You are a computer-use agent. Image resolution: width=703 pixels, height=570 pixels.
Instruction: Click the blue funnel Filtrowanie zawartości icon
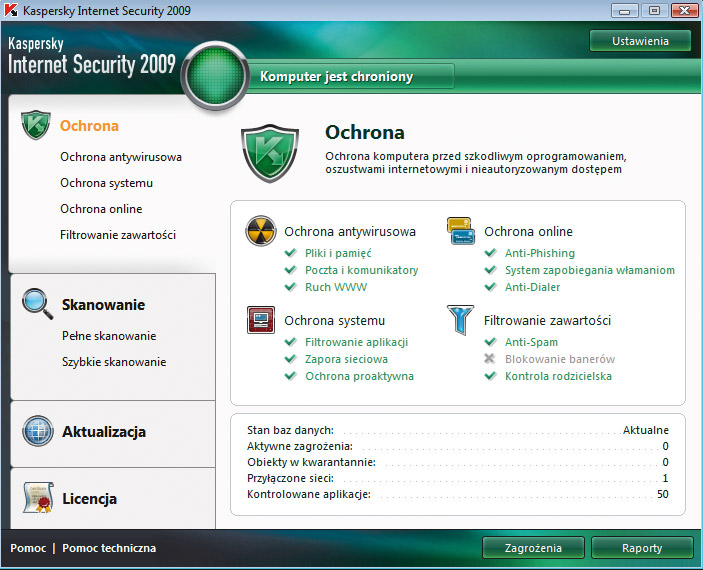click(460, 320)
